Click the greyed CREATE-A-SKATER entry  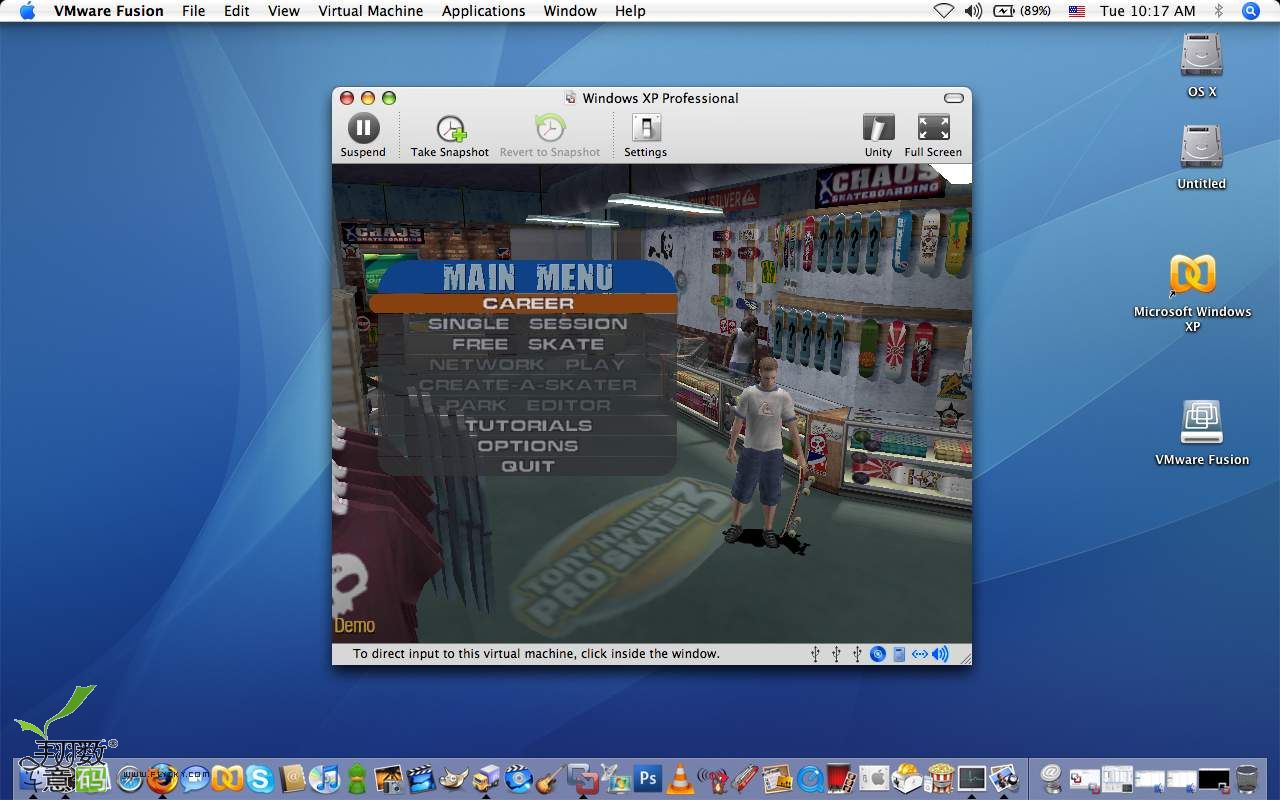pos(527,384)
